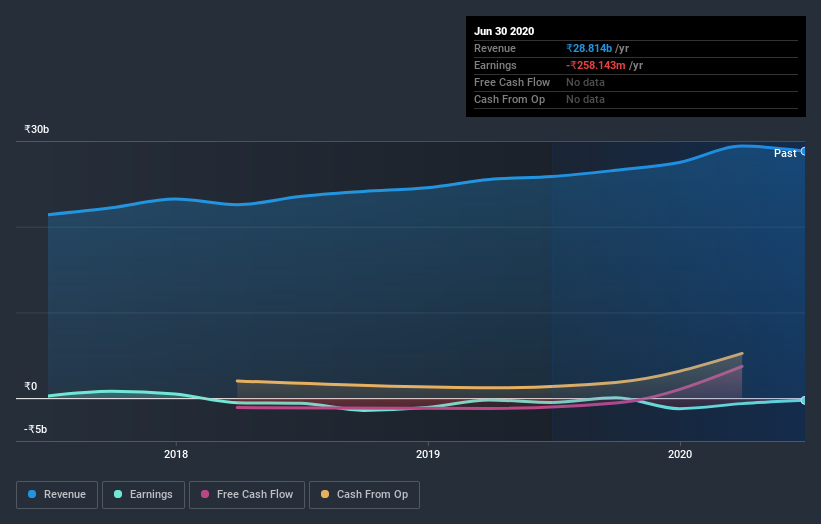
Task: Click the -₹5b y-axis label
Action: (x=35, y=429)
